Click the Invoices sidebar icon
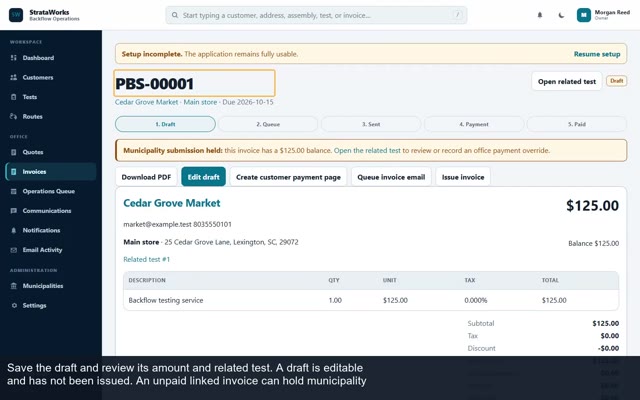The image size is (640, 400). [x=13, y=172]
